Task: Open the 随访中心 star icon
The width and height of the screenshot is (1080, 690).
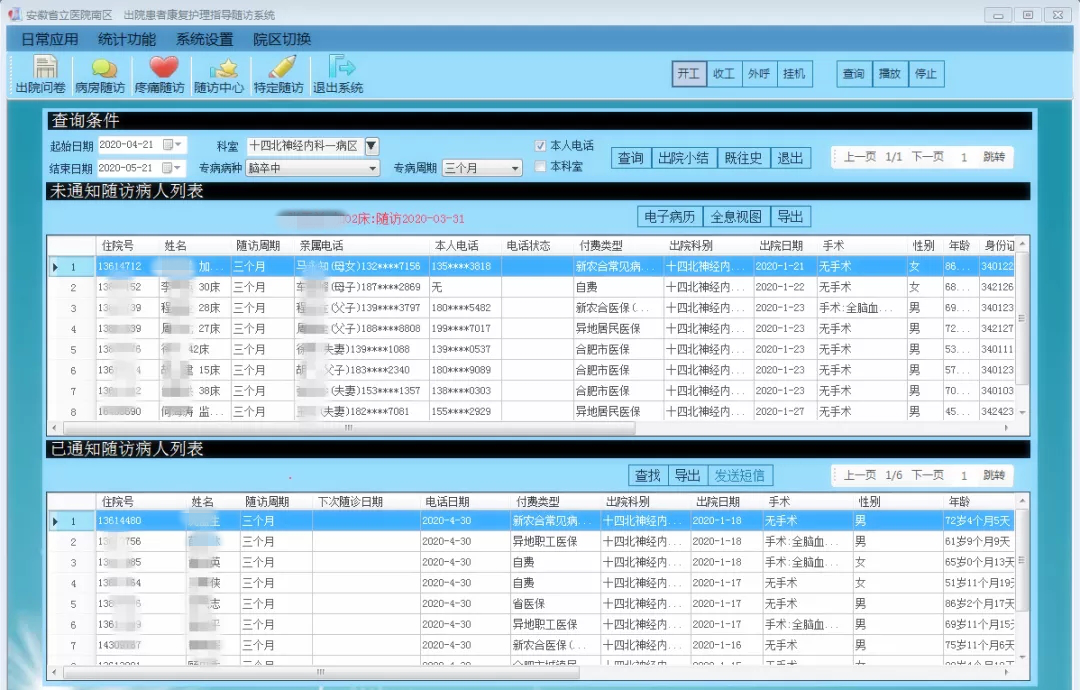Action: (219, 74)
